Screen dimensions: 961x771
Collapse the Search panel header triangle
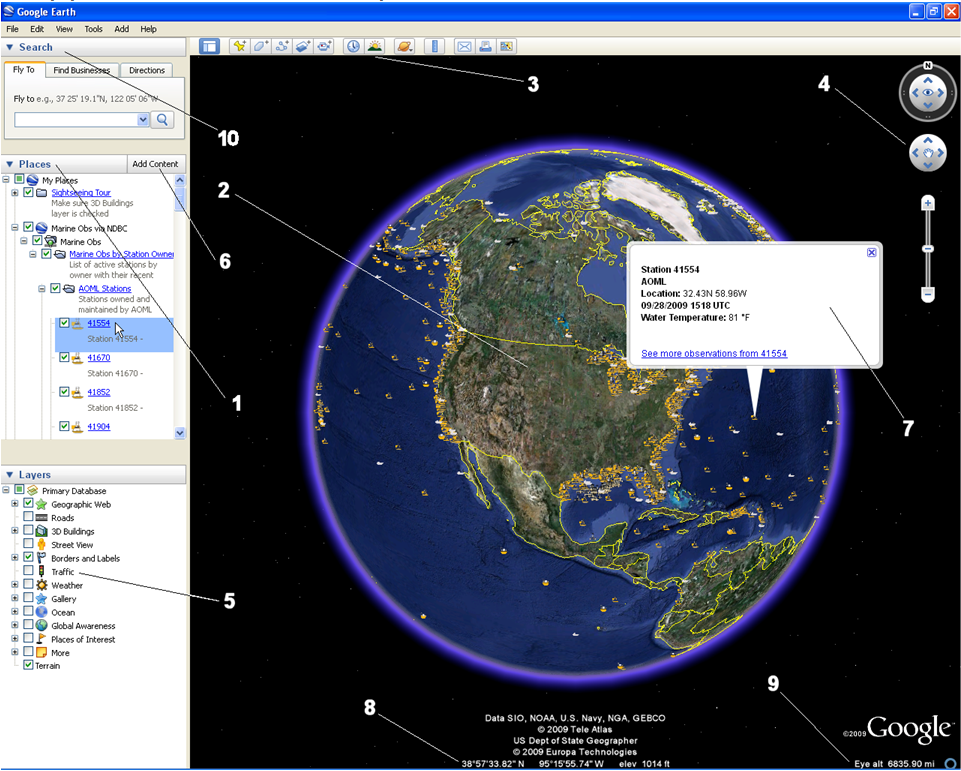(x=10, y=47)
